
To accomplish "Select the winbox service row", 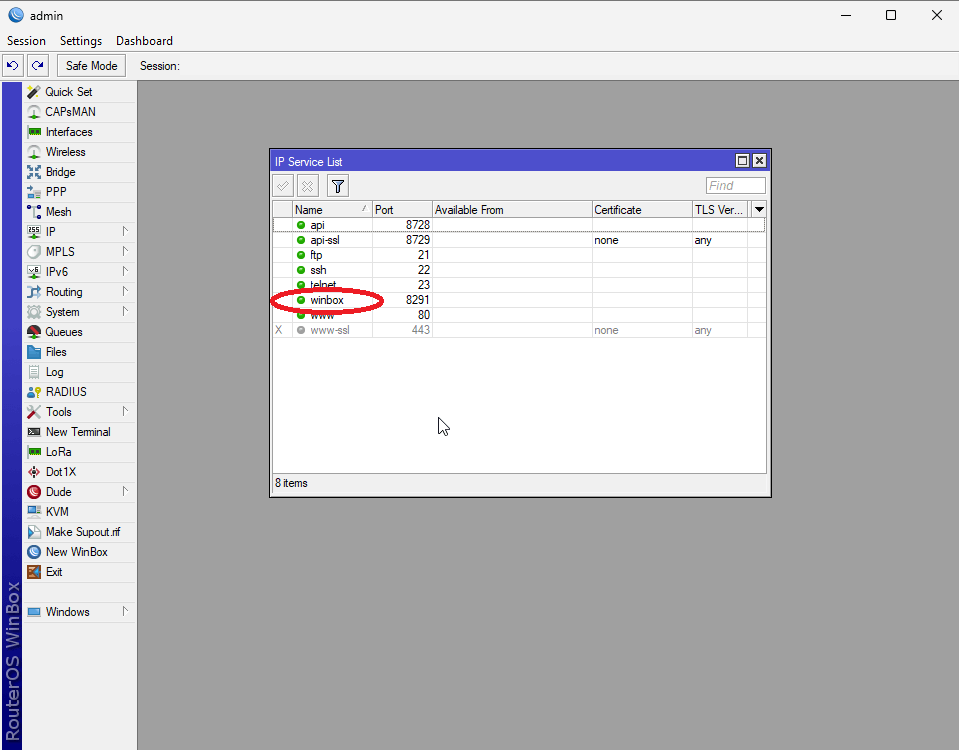I will point(327,300).
